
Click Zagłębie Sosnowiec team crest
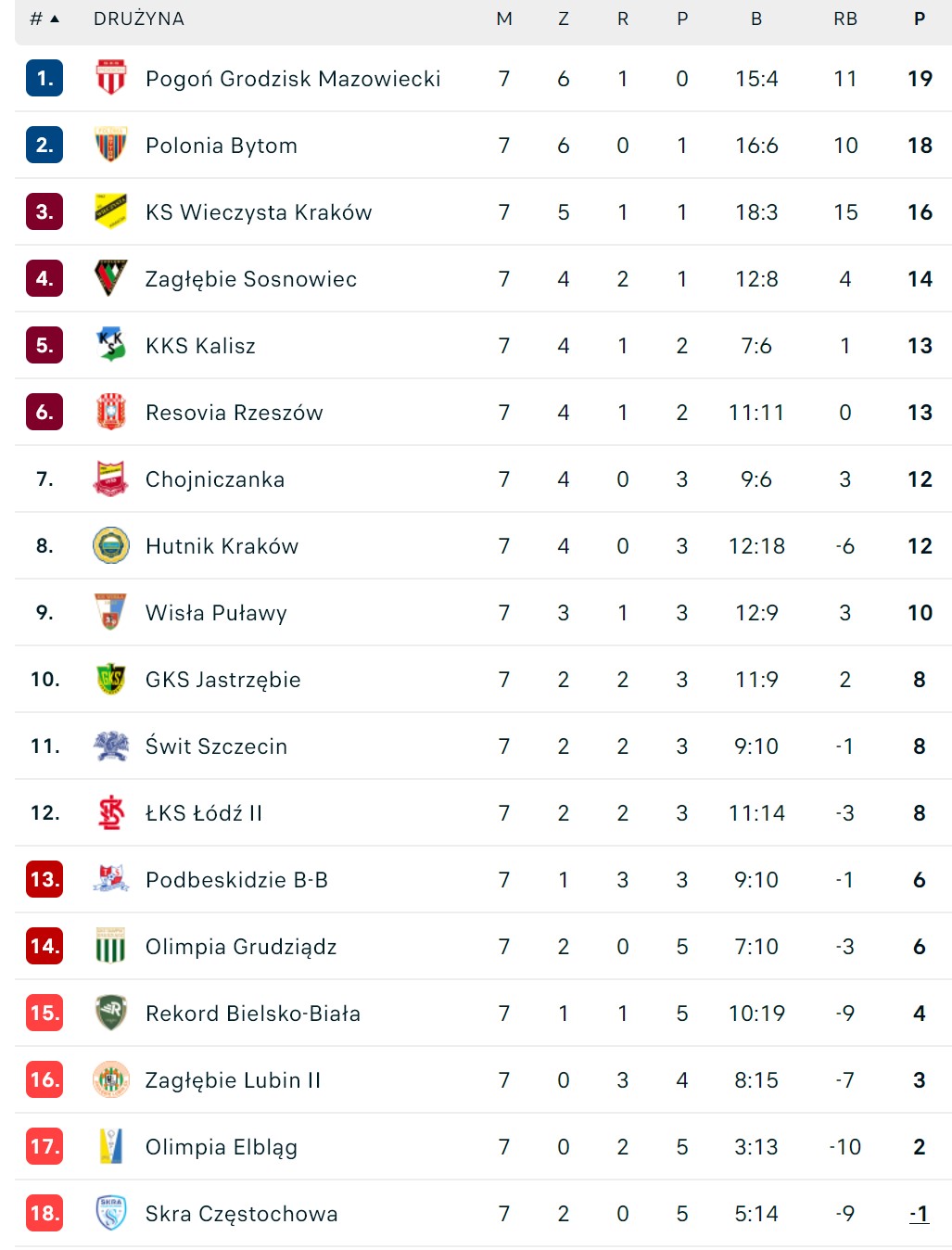tap(110, 278)
